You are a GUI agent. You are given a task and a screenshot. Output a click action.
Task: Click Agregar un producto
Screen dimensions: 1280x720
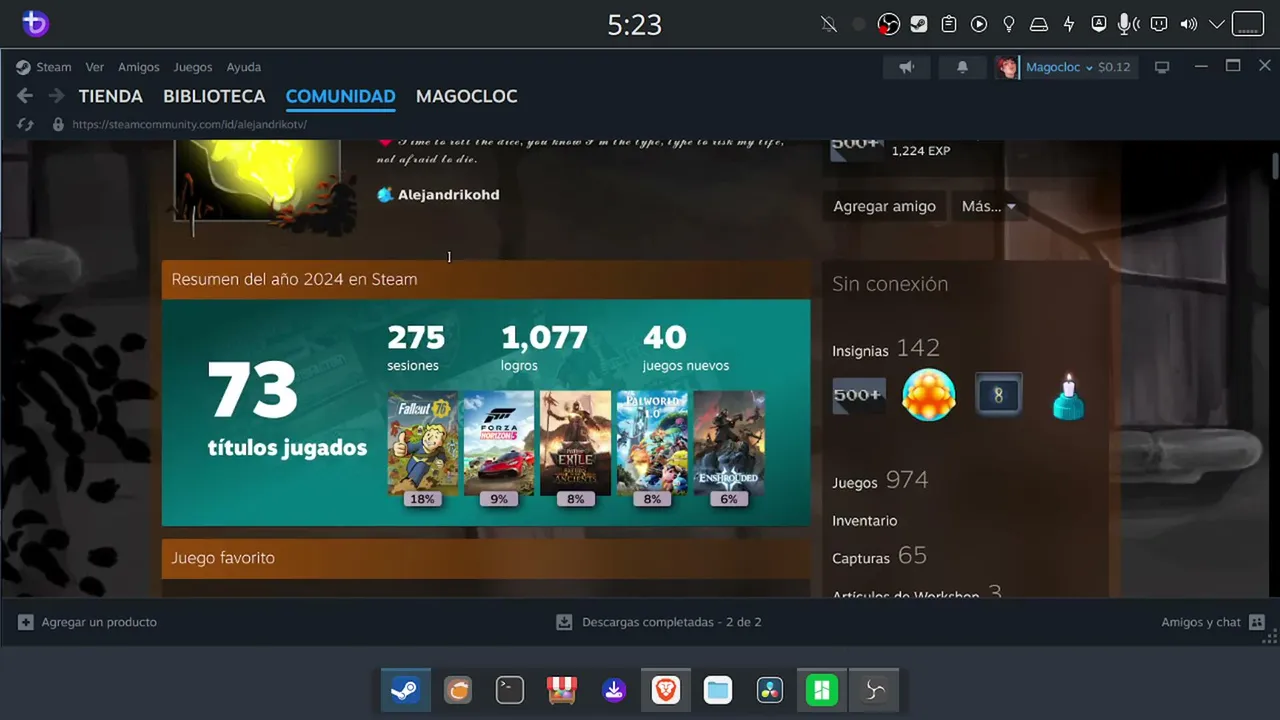tap(88, 622)
